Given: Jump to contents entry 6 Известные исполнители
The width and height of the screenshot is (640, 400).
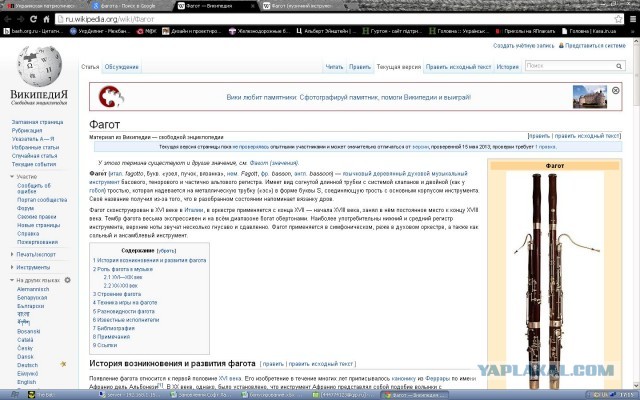Looking at the screenshot, I should pos(126,320).
